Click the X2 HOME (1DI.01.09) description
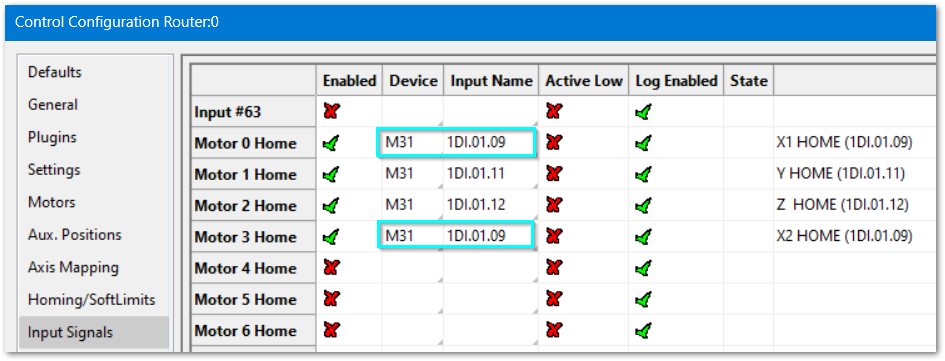Viewport: 945px width, 361px height. [844, 237]
